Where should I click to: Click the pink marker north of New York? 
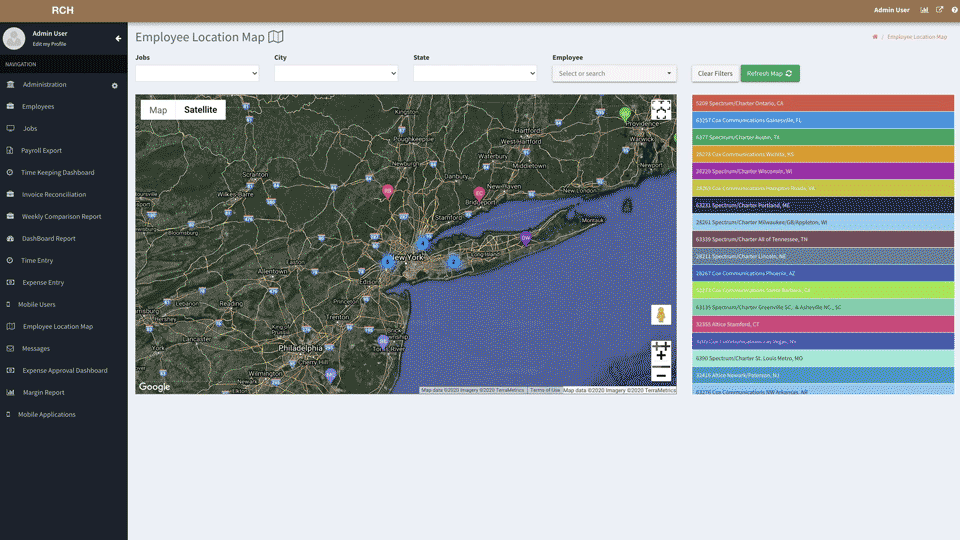pos(388,192)
